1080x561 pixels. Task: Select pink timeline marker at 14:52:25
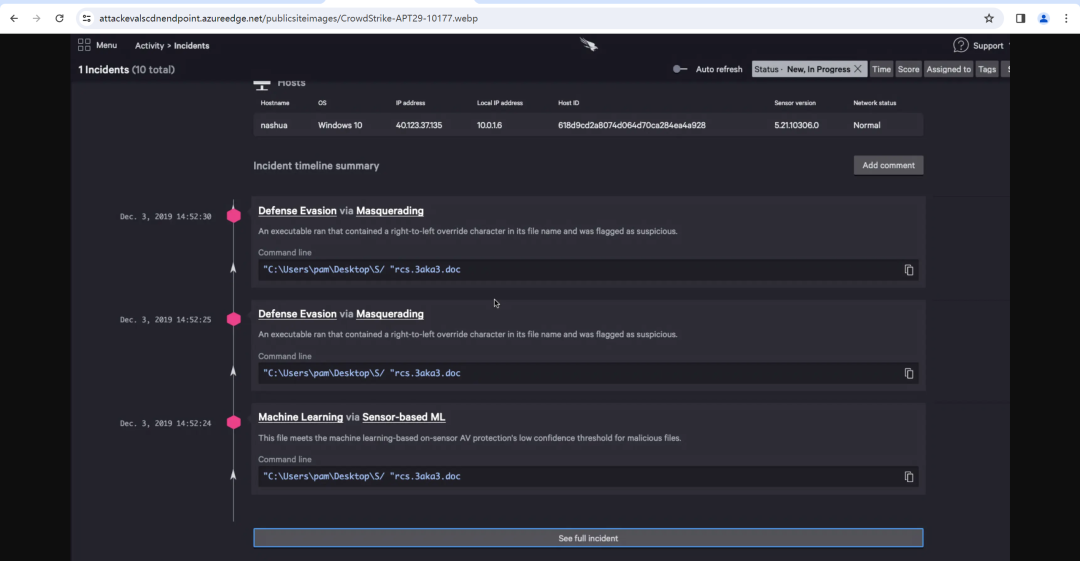point(234,319)
